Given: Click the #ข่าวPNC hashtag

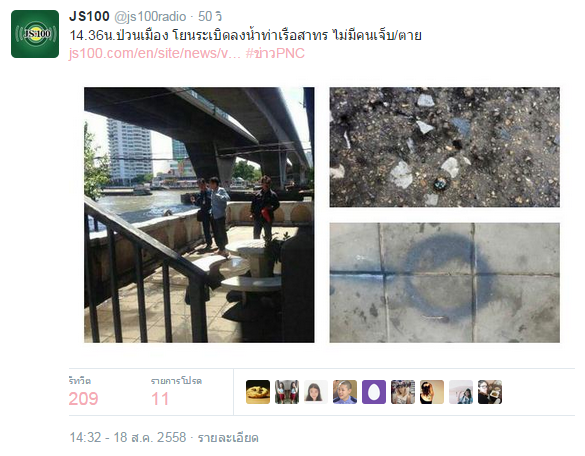Looking at the screenshot, I should pos(275,53).
